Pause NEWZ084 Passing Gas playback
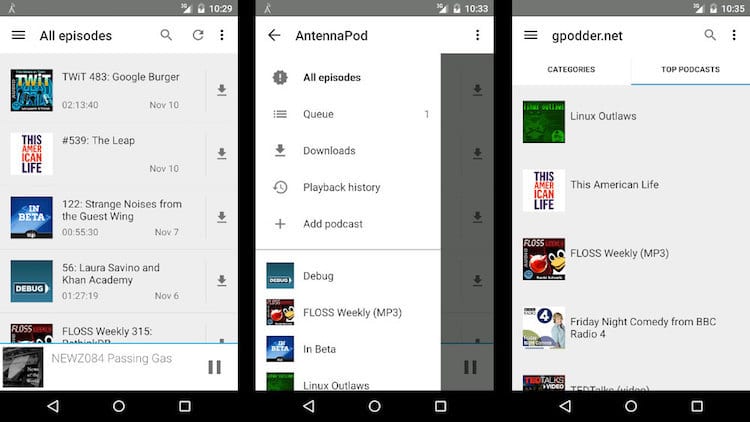This screenshot has height=422, width=750. point(215,367)
